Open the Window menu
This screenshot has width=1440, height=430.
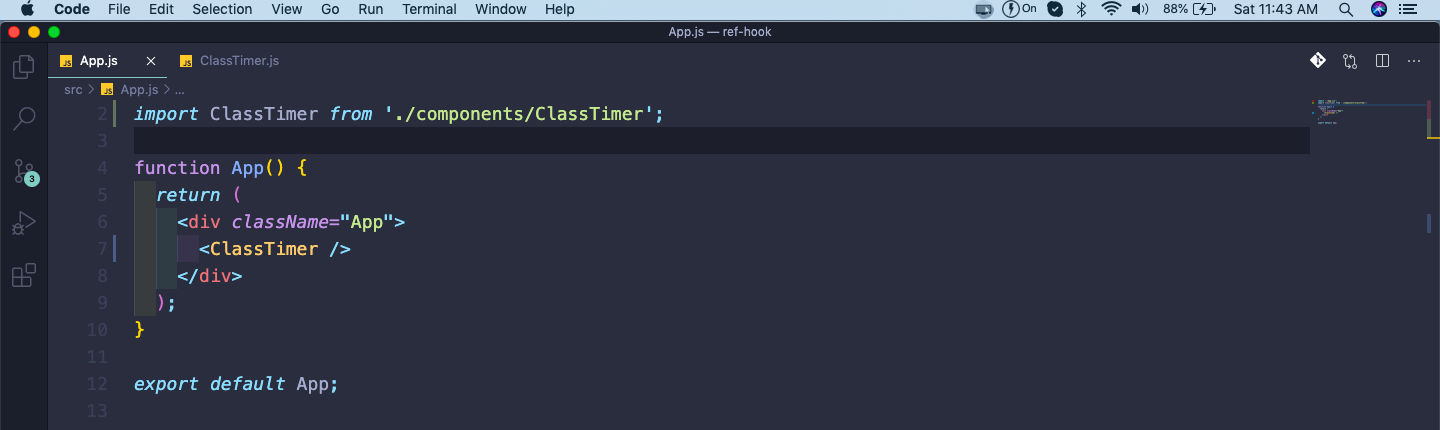point(501,9)
